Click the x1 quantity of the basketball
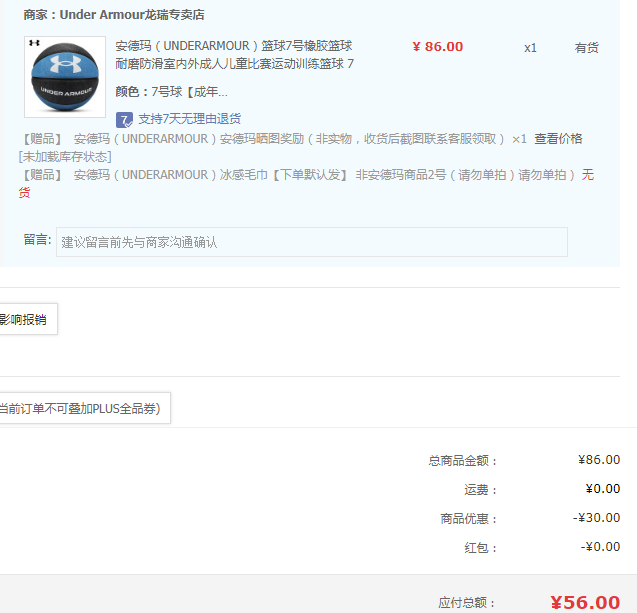The height and width of the screenshot is (613, 637). [x=530, y=48]
